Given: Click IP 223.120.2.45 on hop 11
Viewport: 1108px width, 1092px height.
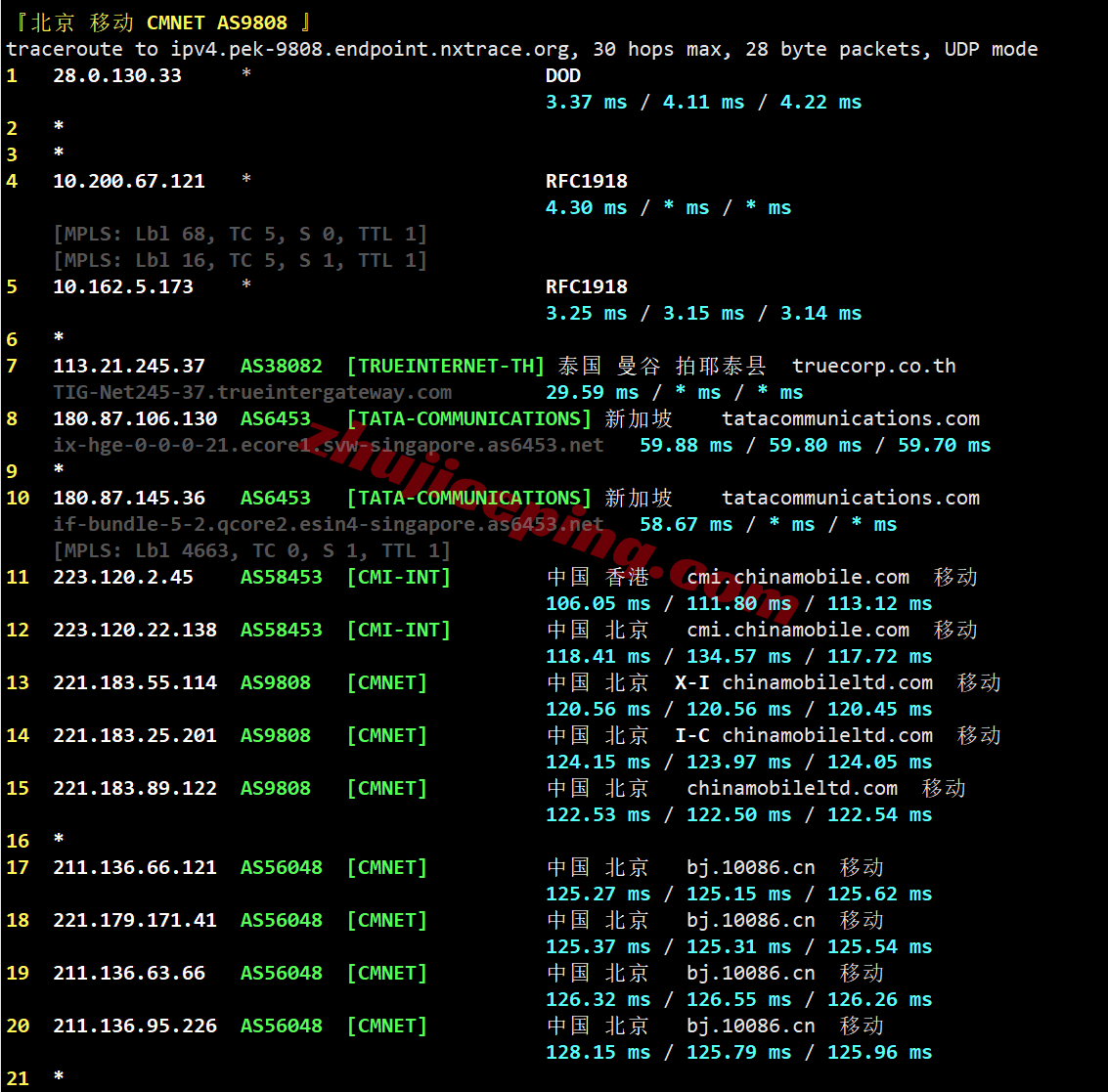Looking at the screenshot, I should (x=123, y=577).
